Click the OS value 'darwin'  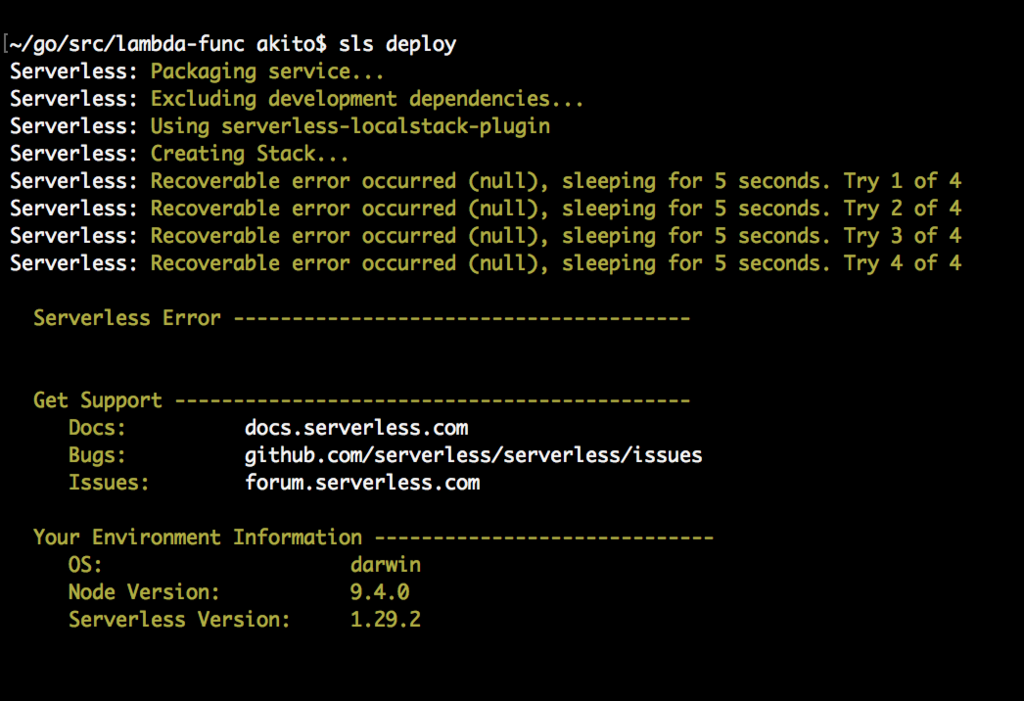[x=385, y=565]
